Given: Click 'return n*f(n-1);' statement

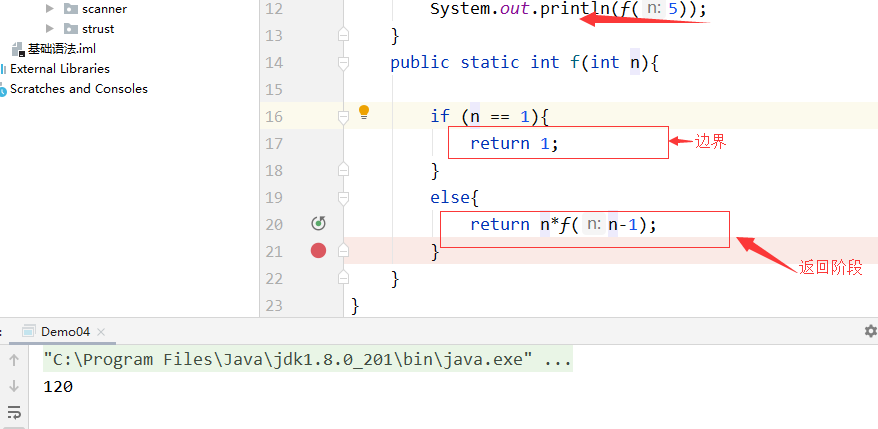Looking at the screenshot, I should (563, 225).
